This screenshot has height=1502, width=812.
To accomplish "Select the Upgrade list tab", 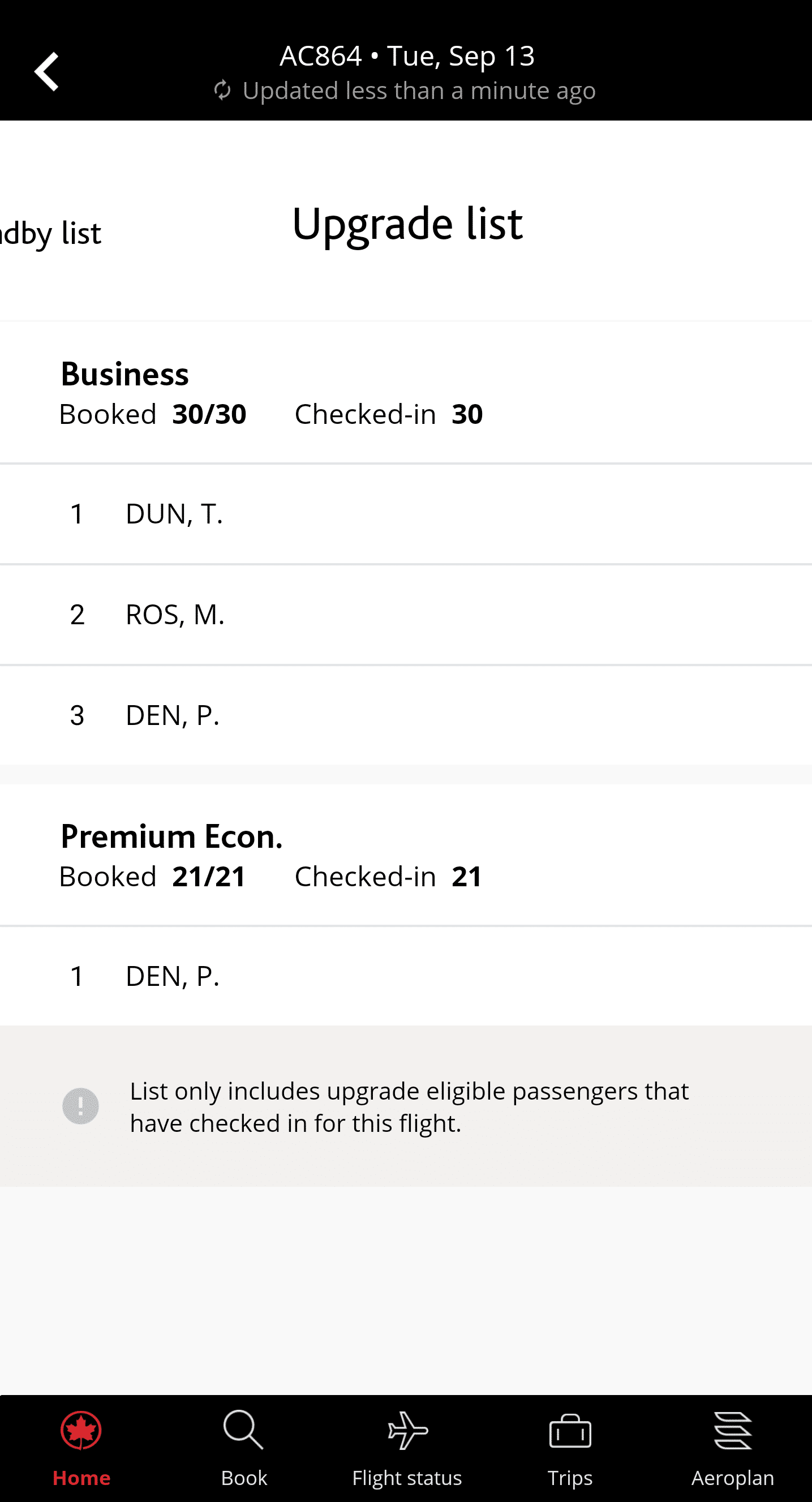I will [407, 224].
